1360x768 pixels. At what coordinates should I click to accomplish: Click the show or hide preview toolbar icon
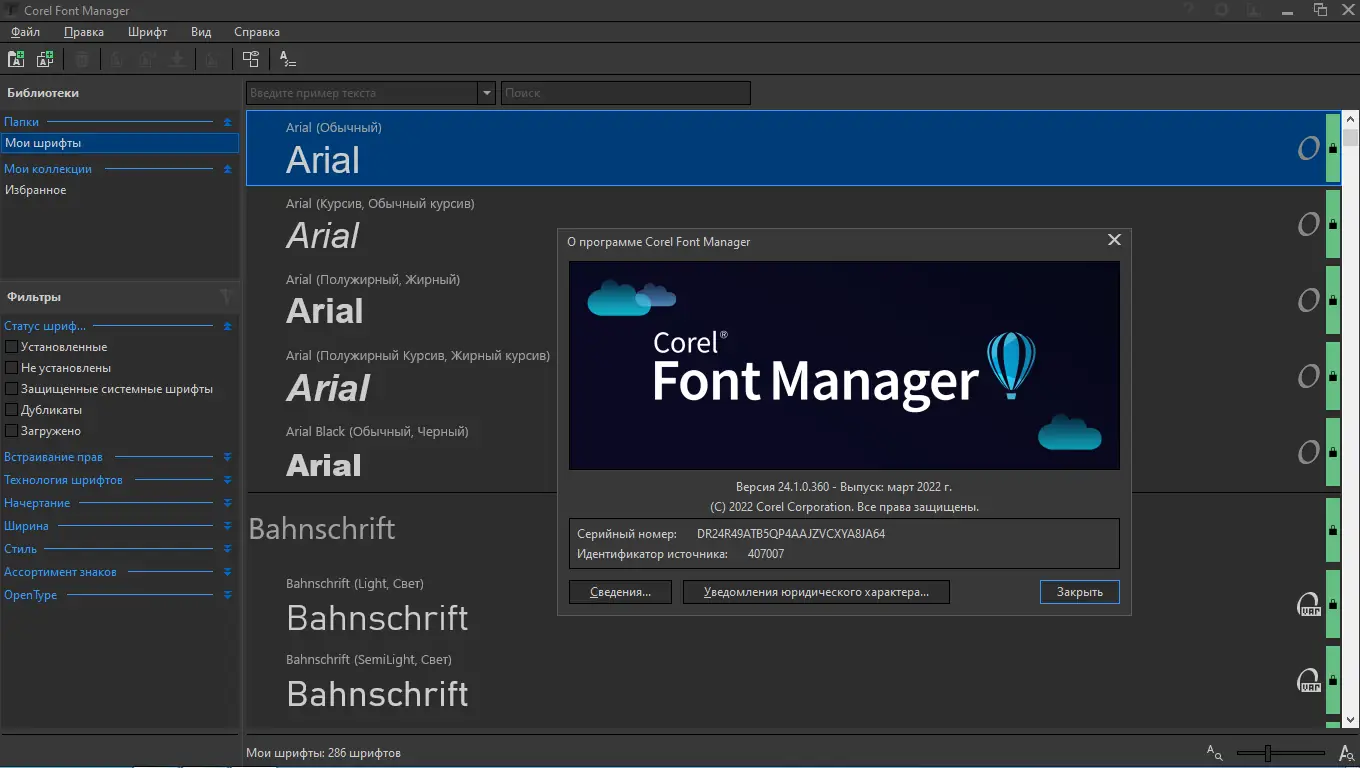tap(250, 59)
